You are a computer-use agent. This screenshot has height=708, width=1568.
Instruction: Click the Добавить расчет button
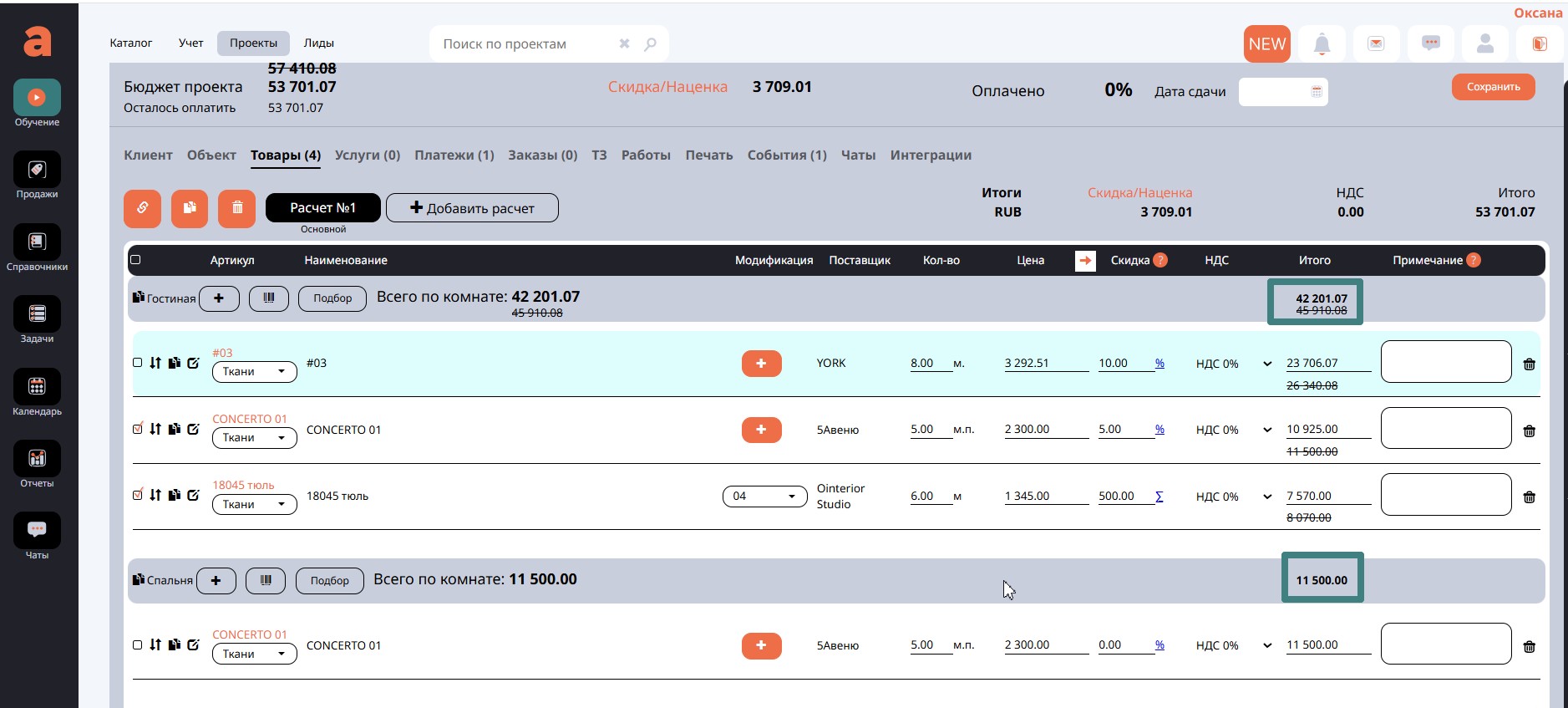[x=472, y=208]
